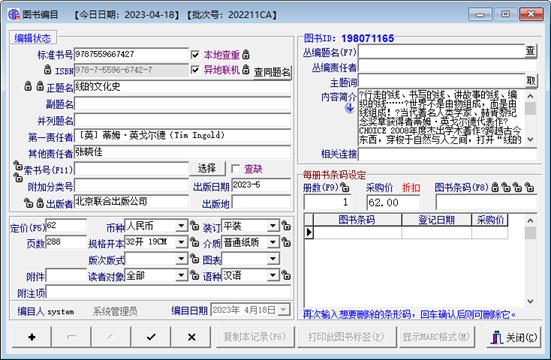Screen dimensions: 551x360
Task: Open the 币种 人民币 dropdown
Action: point(181,225)
